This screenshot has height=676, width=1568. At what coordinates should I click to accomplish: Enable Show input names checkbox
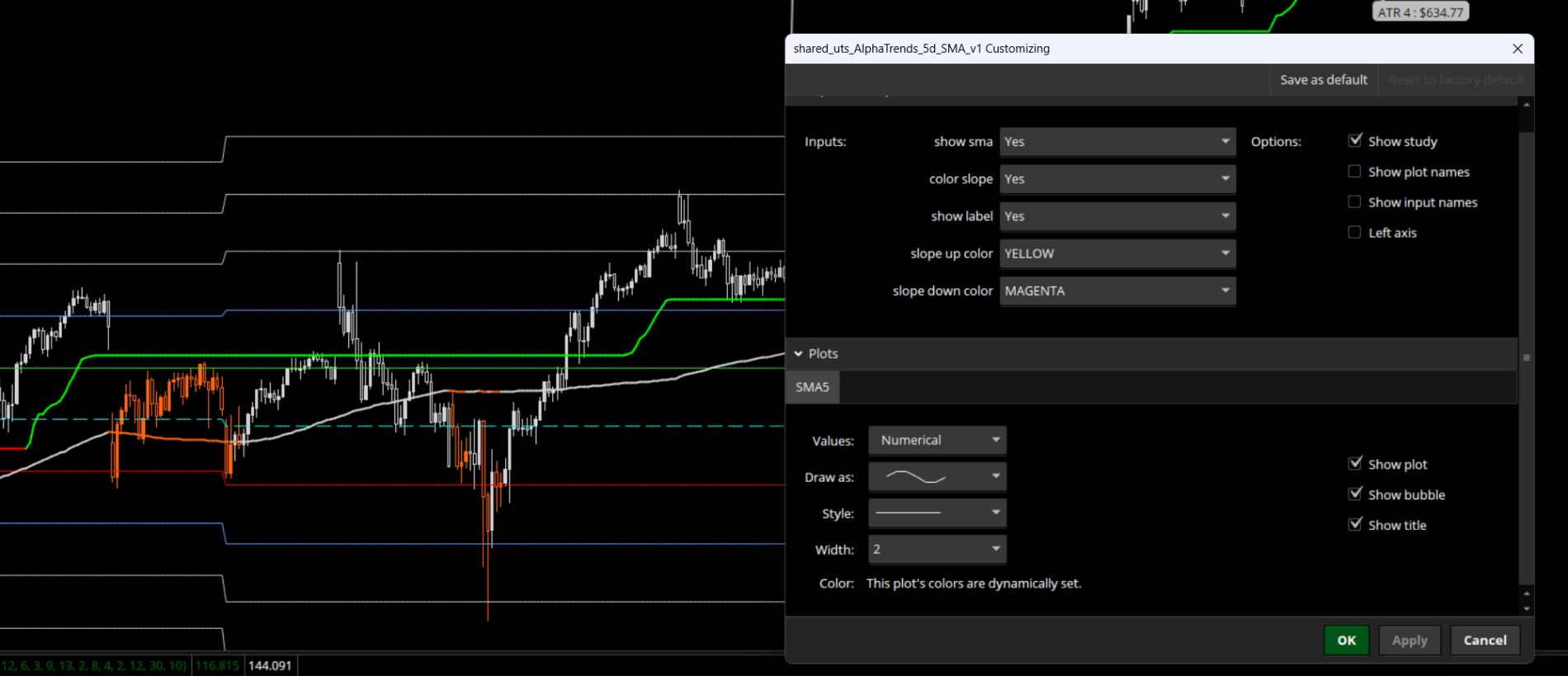click(1355, 202)
